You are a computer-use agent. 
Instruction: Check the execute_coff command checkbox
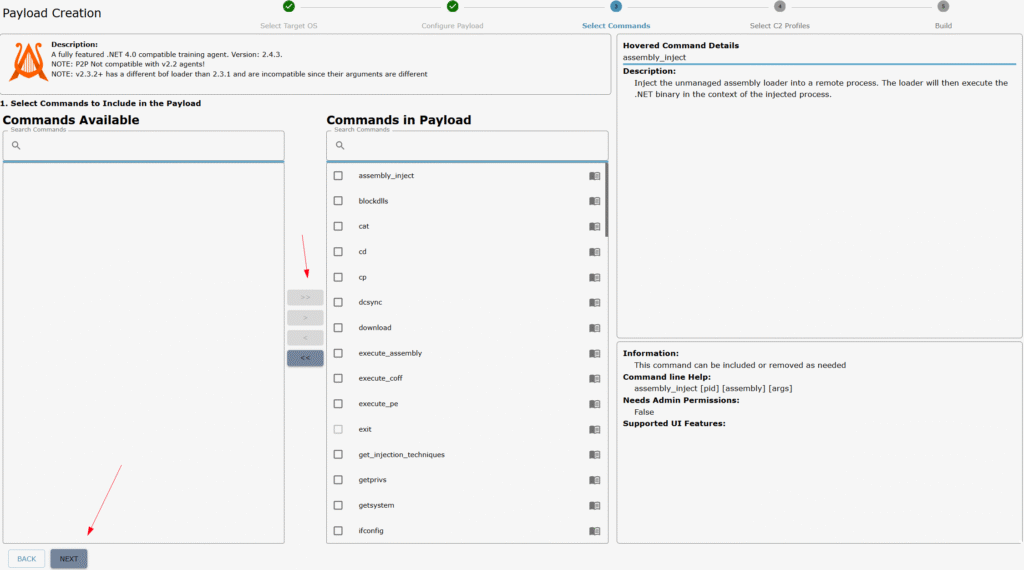[x=338, y=378]
